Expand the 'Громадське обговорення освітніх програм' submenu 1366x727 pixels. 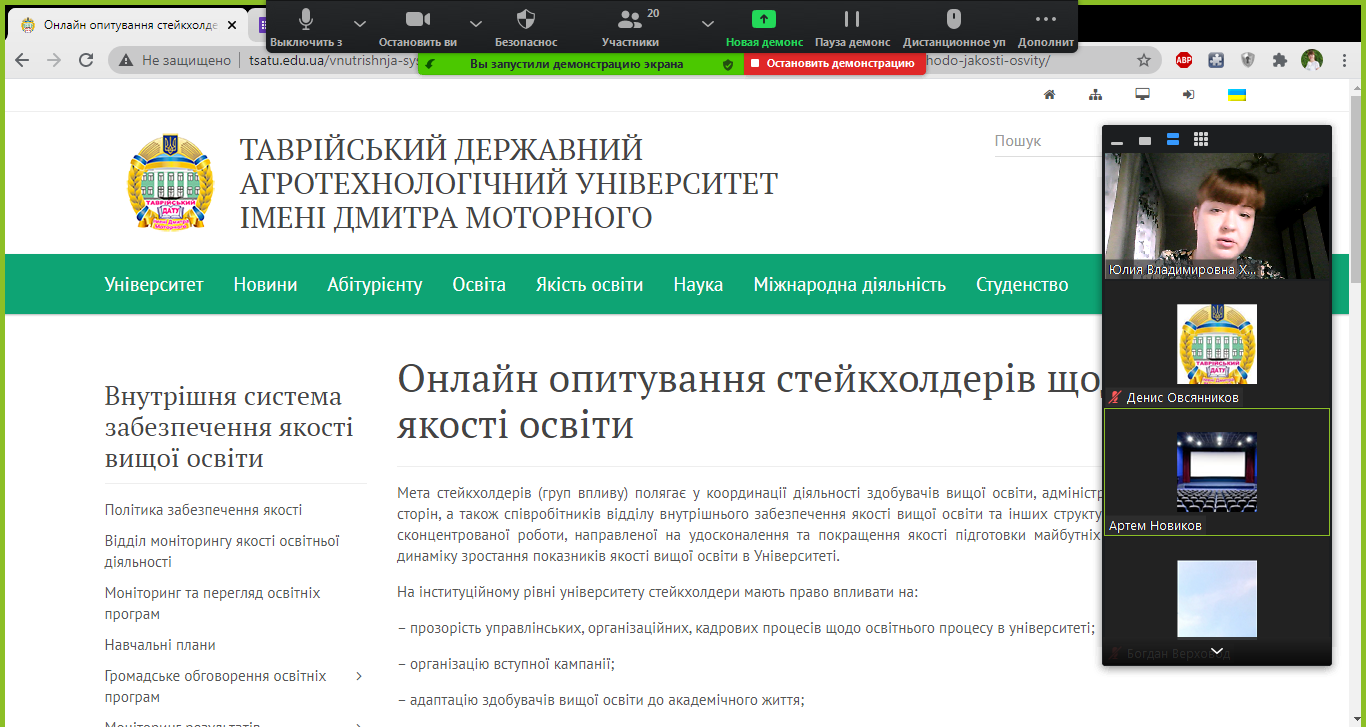click(359, 677)
